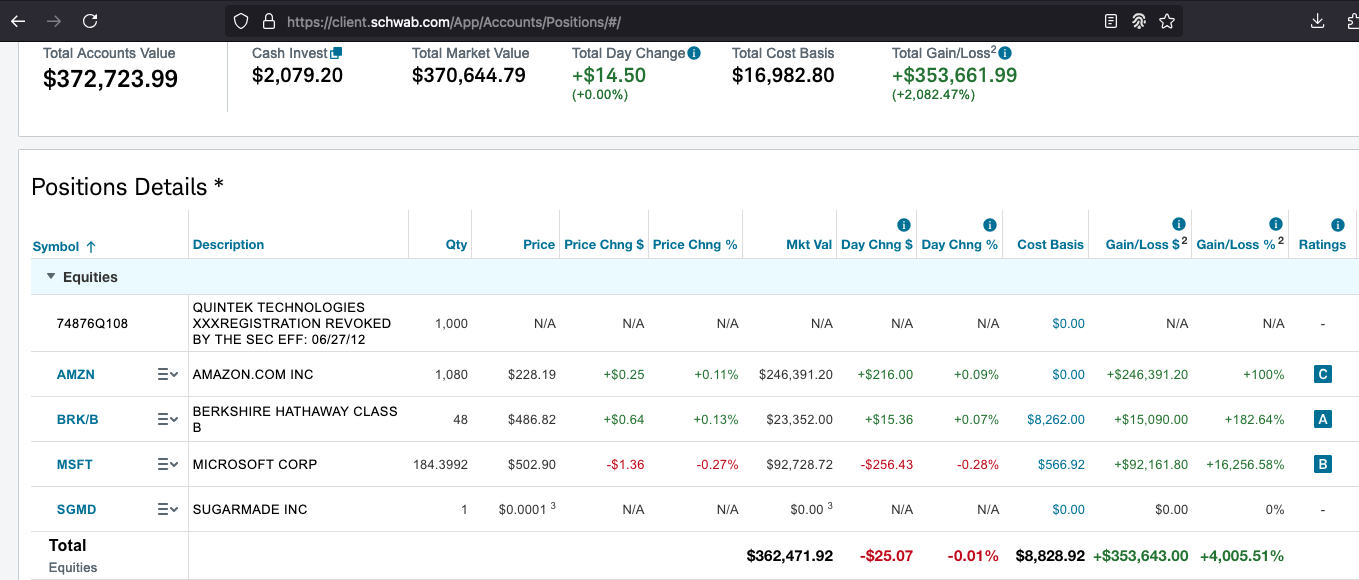Open reader view icon in address bar

[1111, 21]
